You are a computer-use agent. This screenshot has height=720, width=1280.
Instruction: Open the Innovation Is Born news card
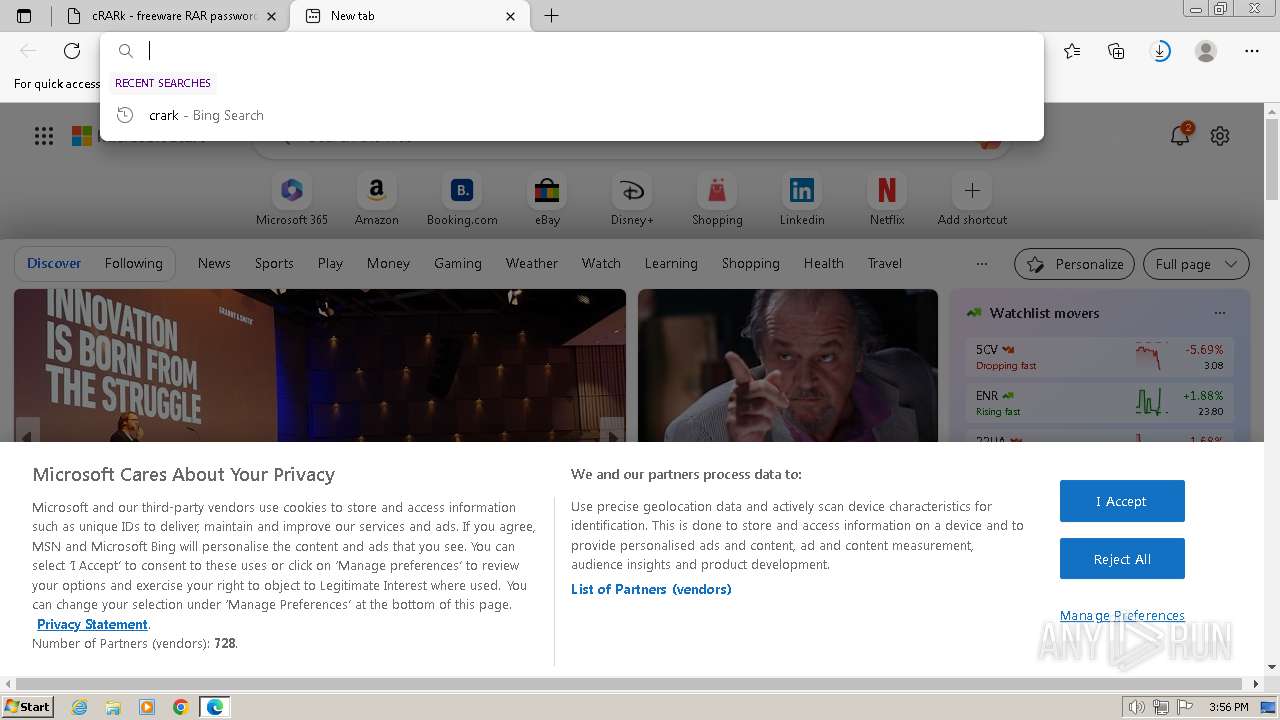(x=320, y=365)
